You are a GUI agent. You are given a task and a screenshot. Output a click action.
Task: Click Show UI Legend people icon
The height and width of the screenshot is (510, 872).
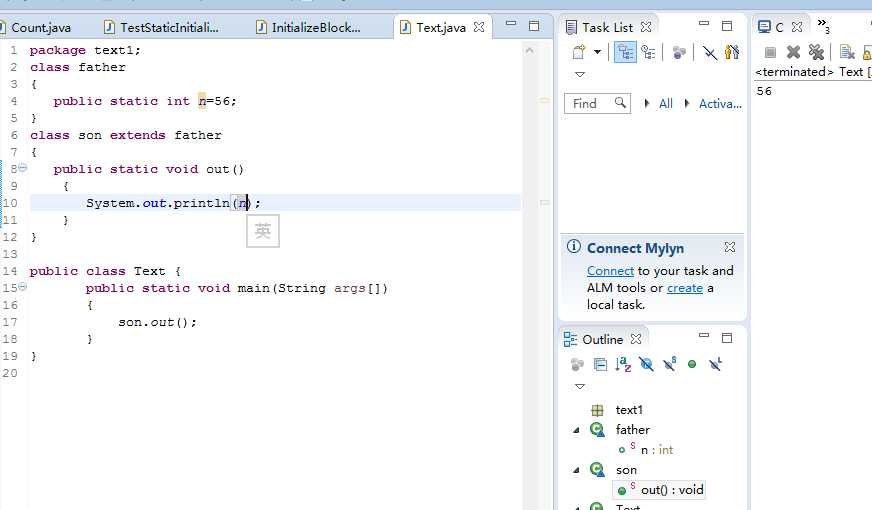tap(732, 52)
